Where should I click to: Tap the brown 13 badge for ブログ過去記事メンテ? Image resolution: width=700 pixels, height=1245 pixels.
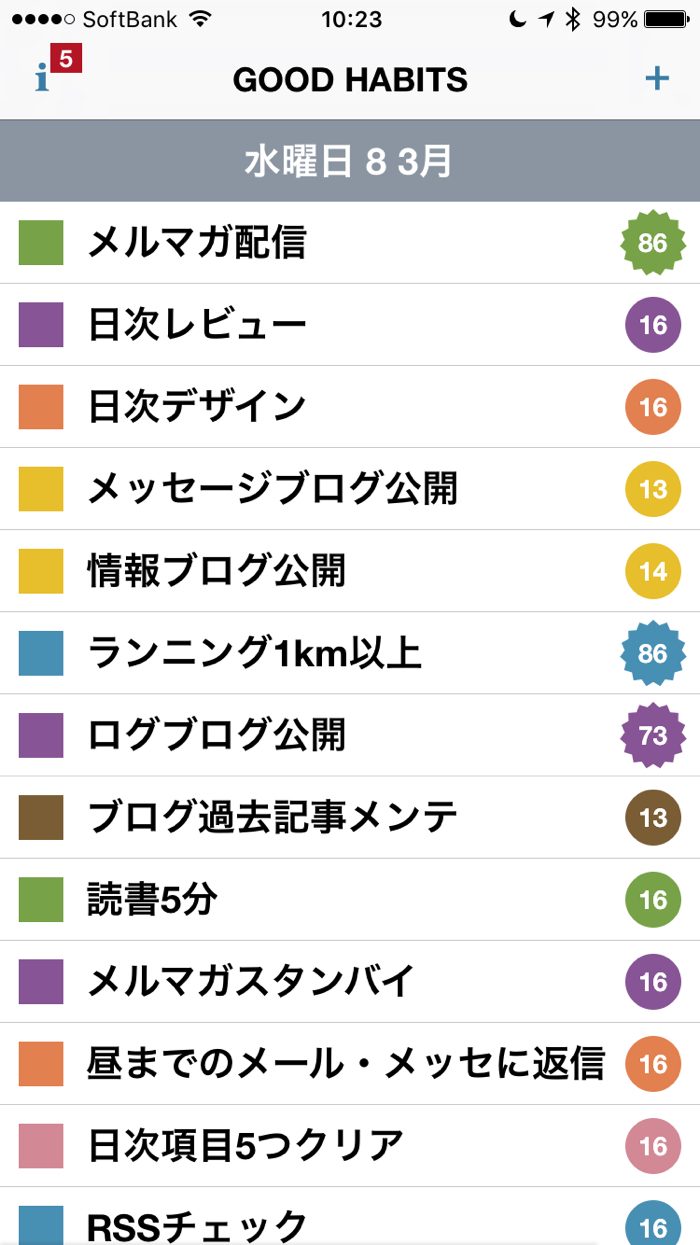pos(652,818)
